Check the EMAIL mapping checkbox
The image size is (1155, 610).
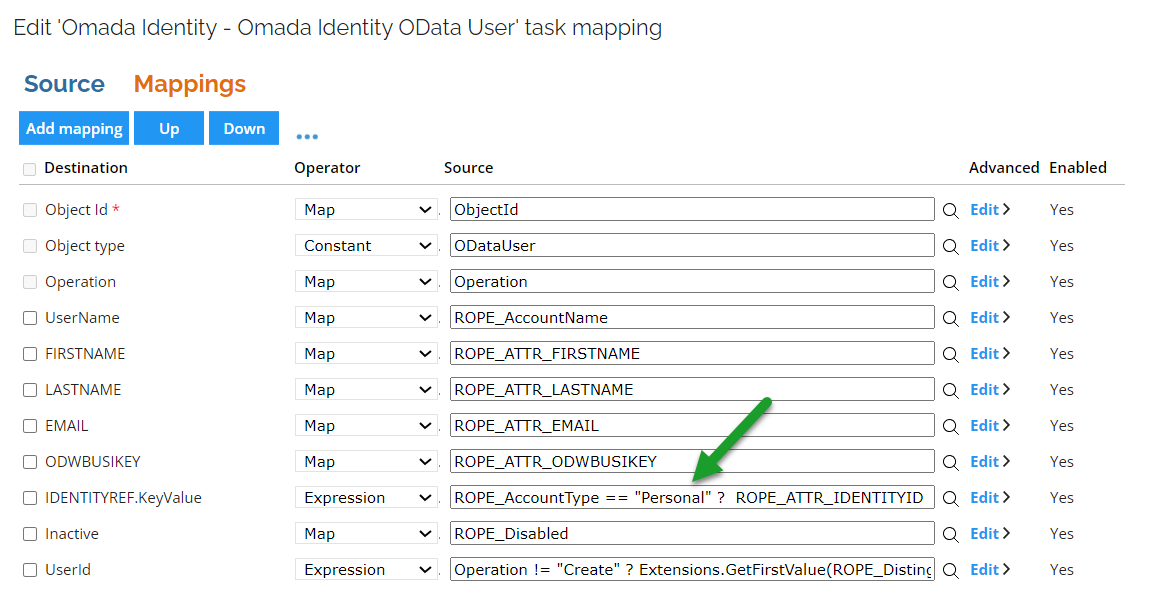tap(29, 426)
